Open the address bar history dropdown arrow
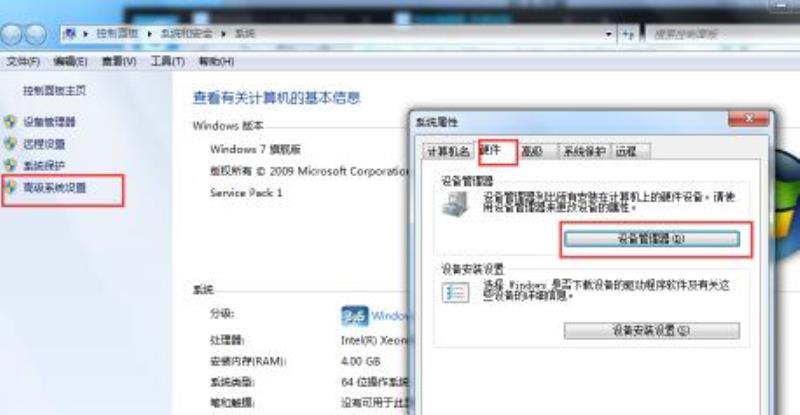The height and width of the screenshot is (415, 800). click(608, 35)
